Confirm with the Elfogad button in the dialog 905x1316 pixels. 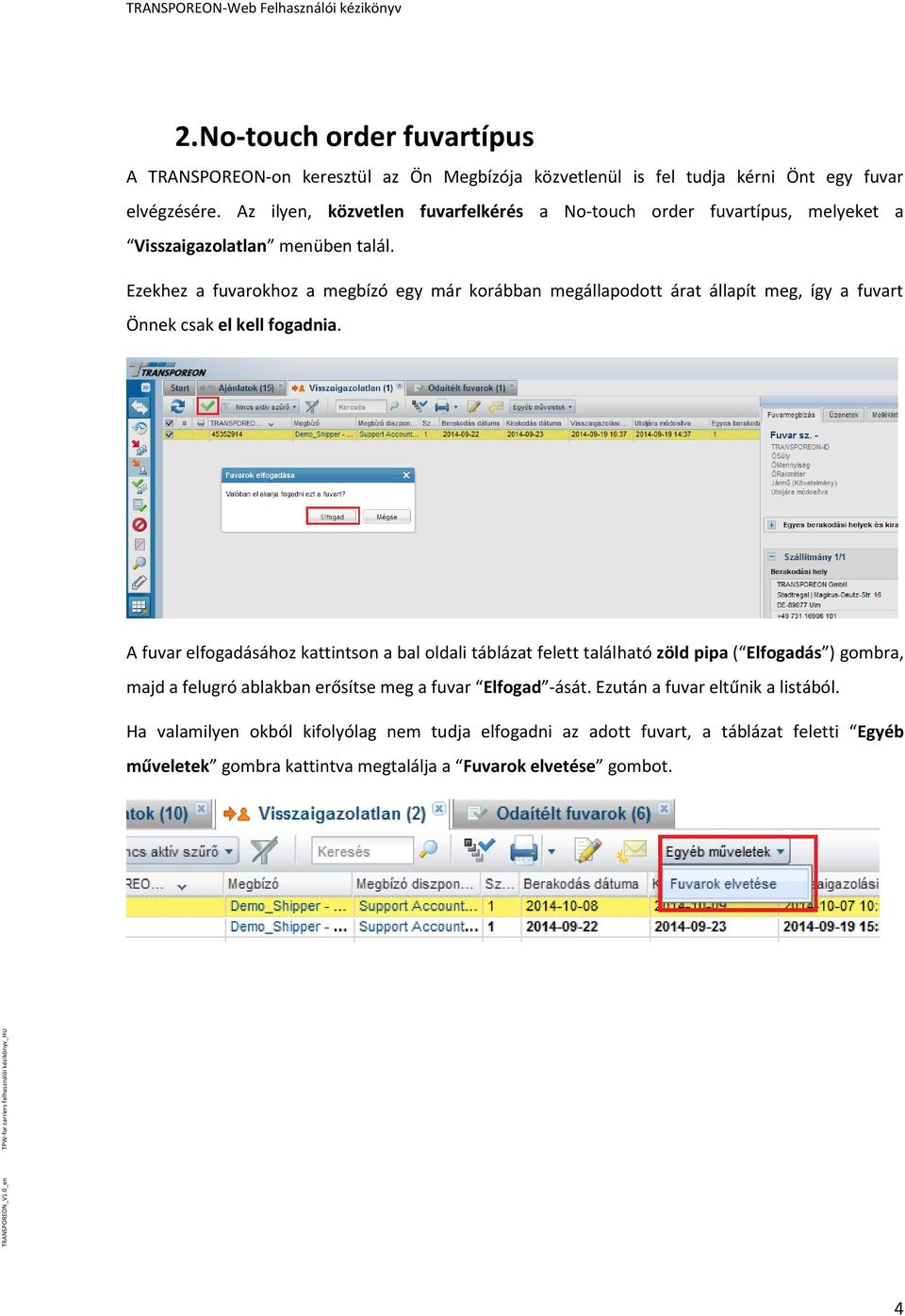333,517
